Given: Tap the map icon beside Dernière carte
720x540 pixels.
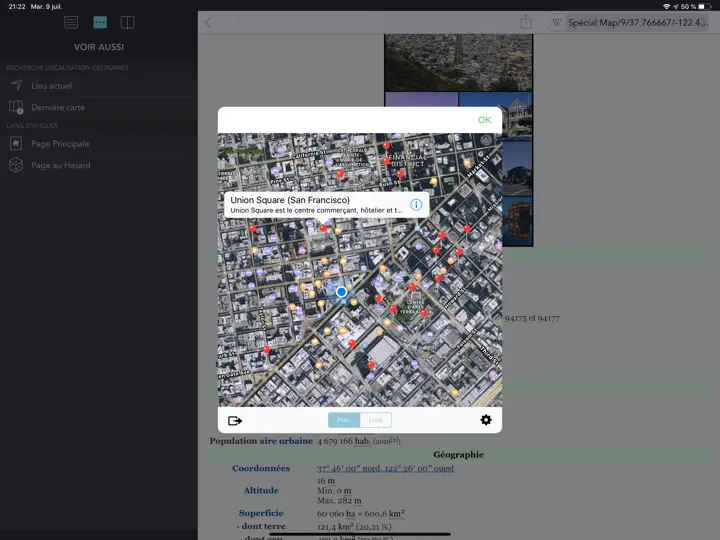Looking at the screenshot, I should click(16, 107).
